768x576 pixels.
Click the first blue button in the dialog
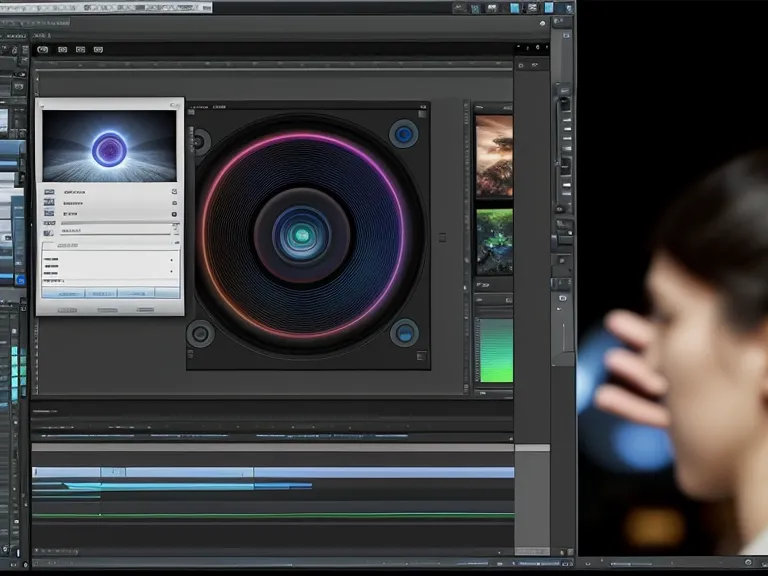64,293
